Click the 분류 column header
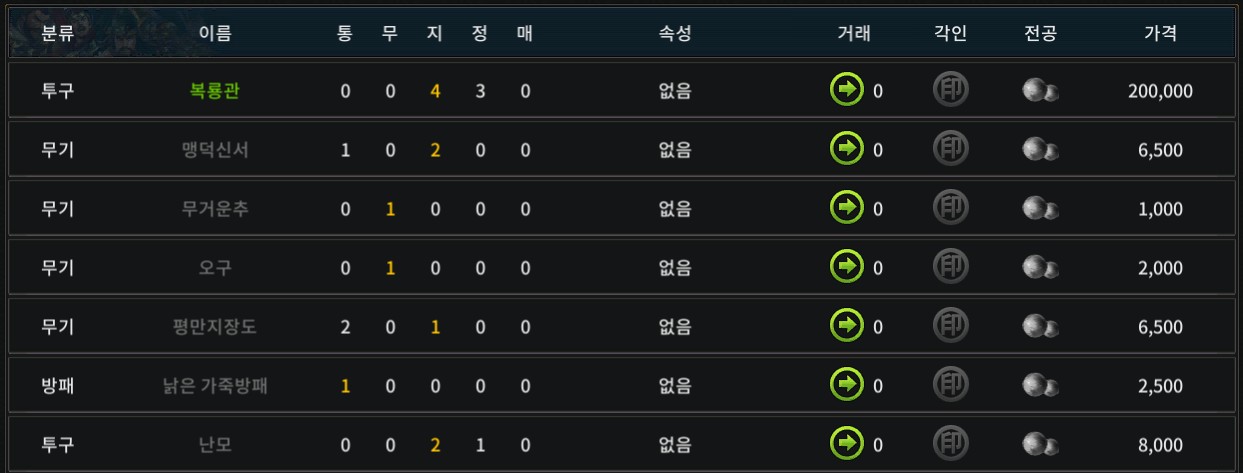This screenshot has height=473, width=1243. tap(58, 33)
